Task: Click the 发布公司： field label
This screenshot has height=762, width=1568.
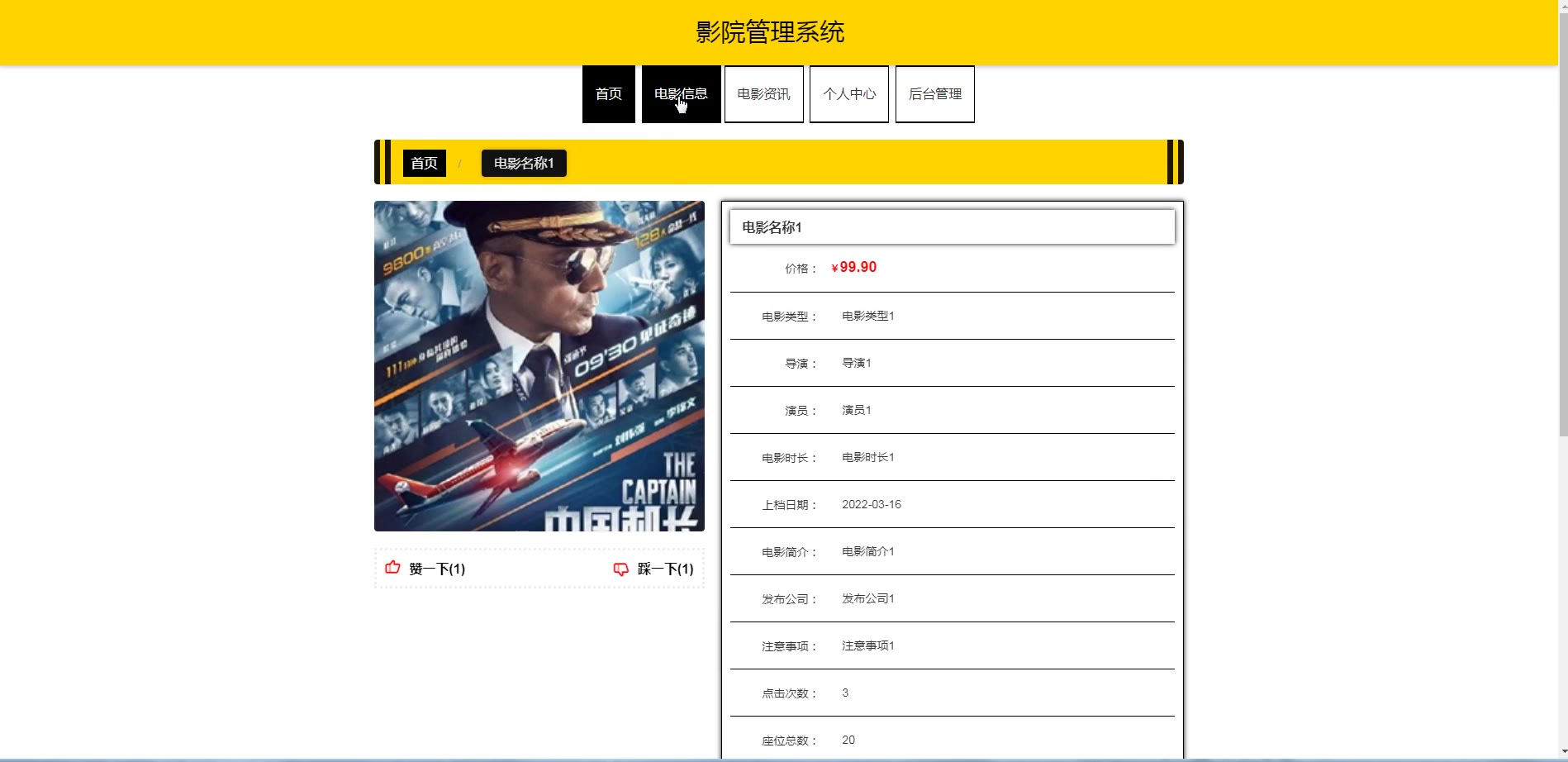Action: (x=790, y=599)
